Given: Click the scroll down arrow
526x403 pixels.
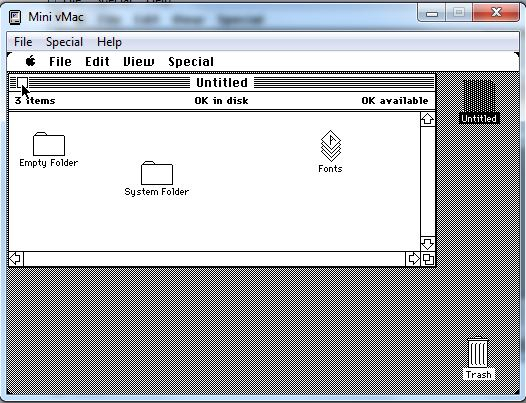Looking at the screenshot, I should click(x=428, y=244).
